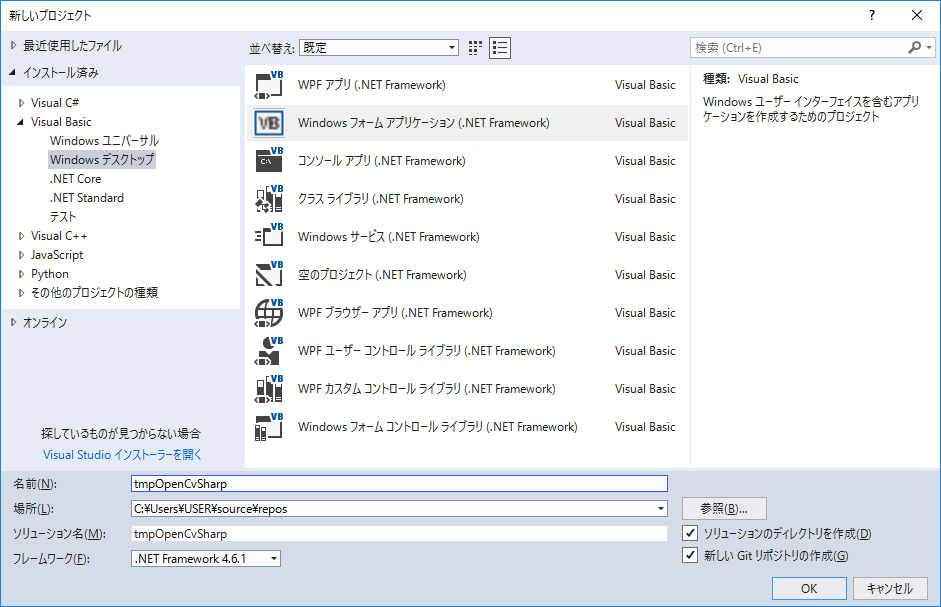Click the help question mark icon
Screen dimensions: 941x607
[871, 16]
